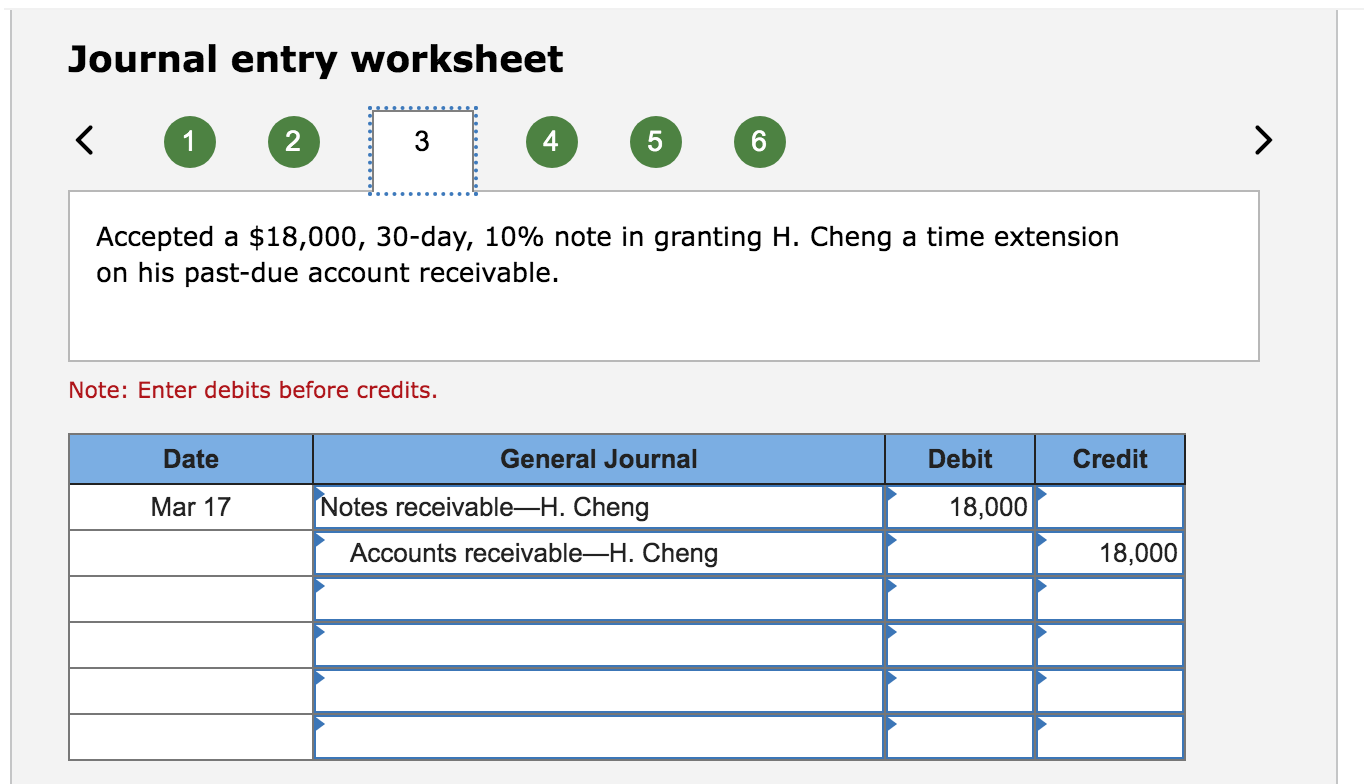This screenshot has width=1364, height=784.
Task: Click the fifth row credit field
Action: (1110, 691)
